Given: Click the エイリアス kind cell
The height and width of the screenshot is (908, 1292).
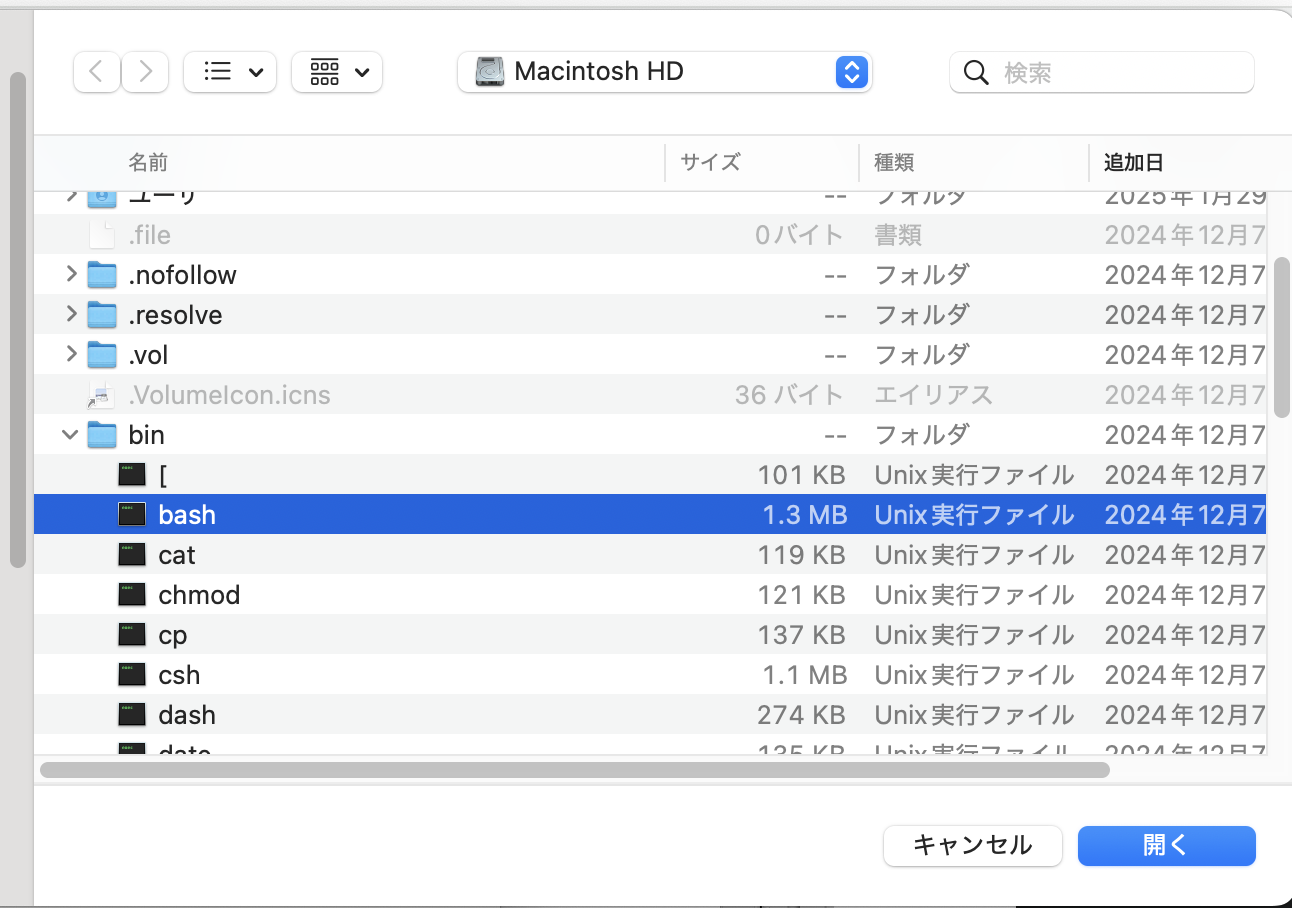Looking at the screenshot, I should pos(934,395).
